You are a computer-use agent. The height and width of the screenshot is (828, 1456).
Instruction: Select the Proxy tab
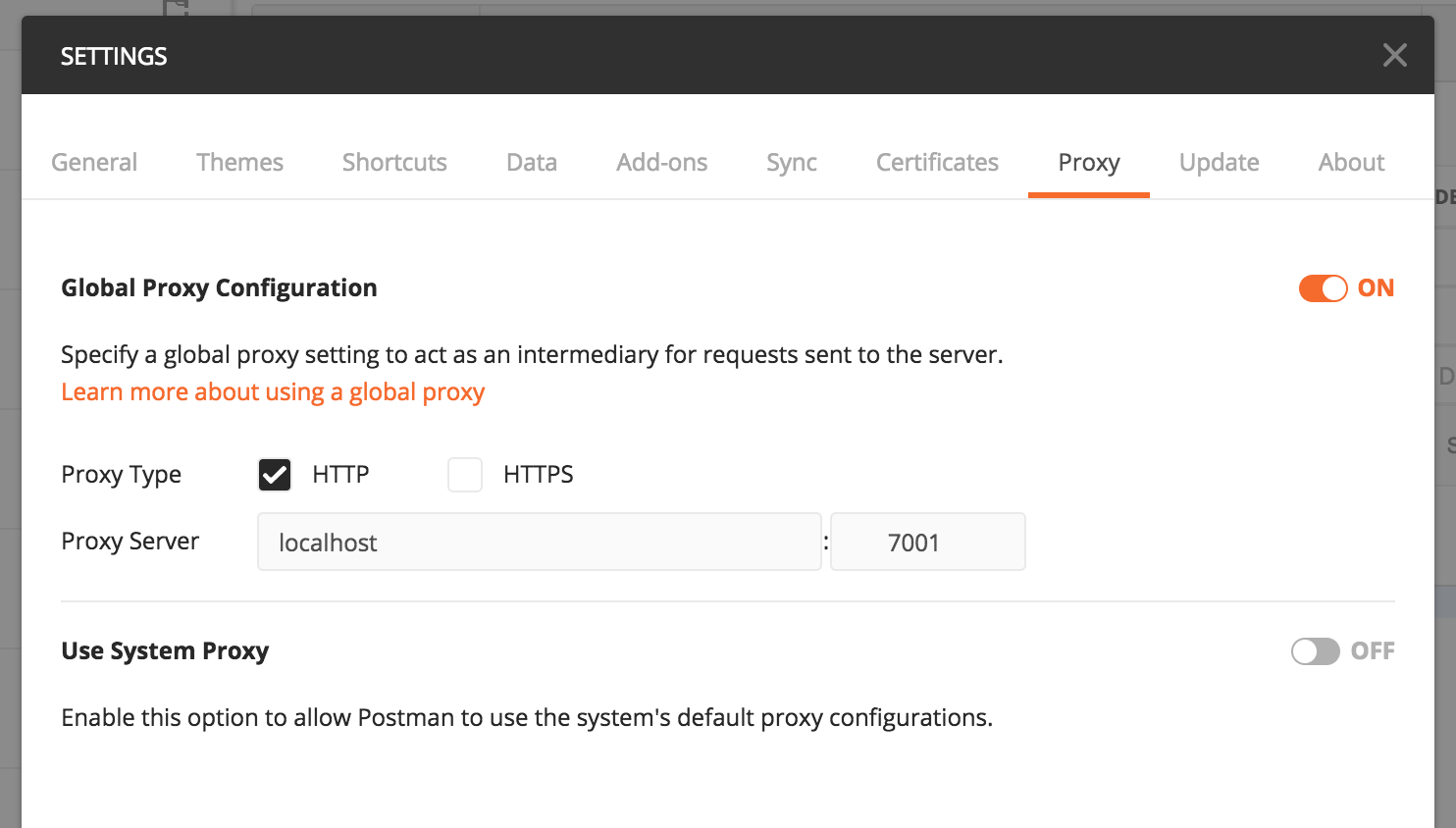(x=1088, y=162)
